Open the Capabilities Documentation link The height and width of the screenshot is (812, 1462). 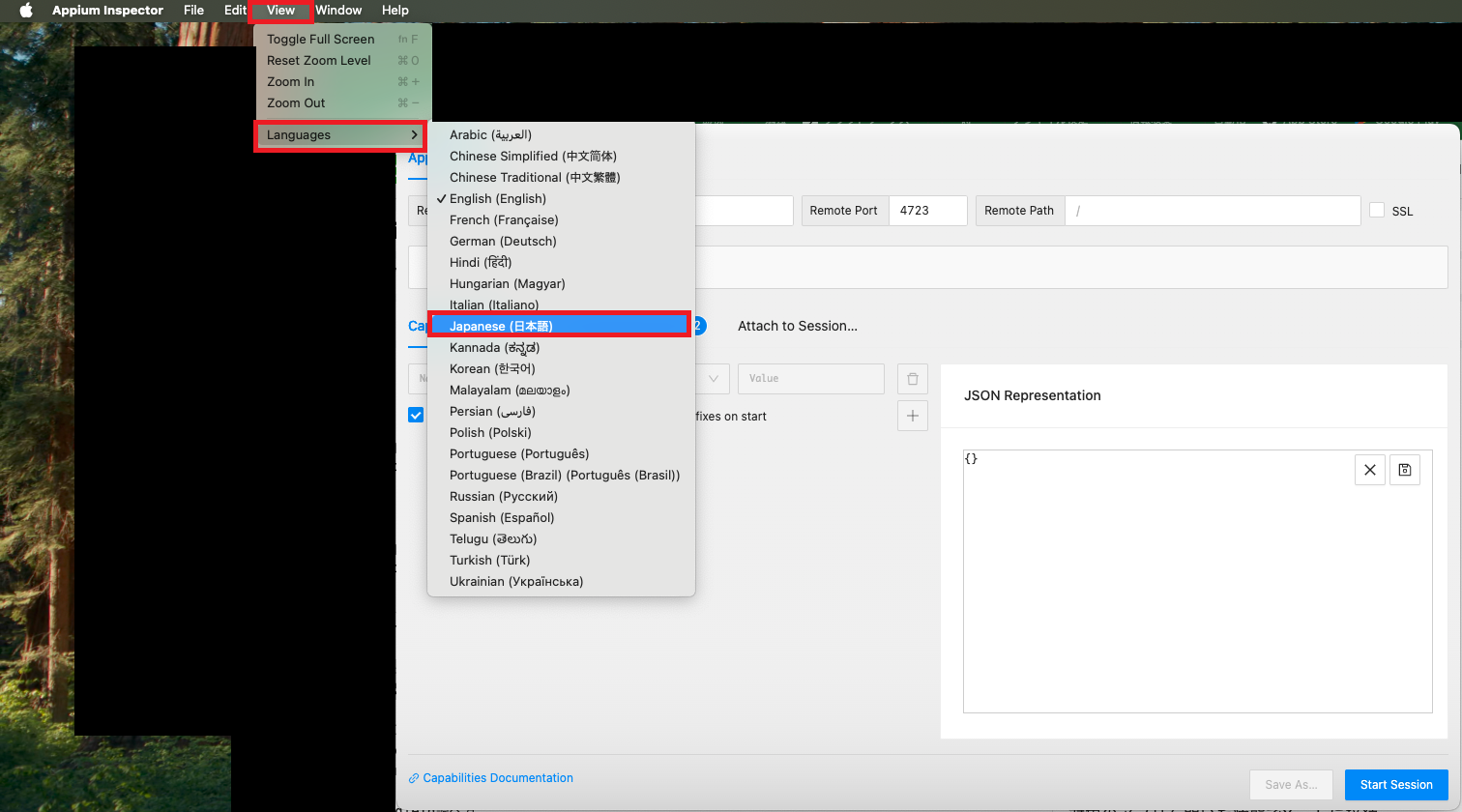pos(491,778)
